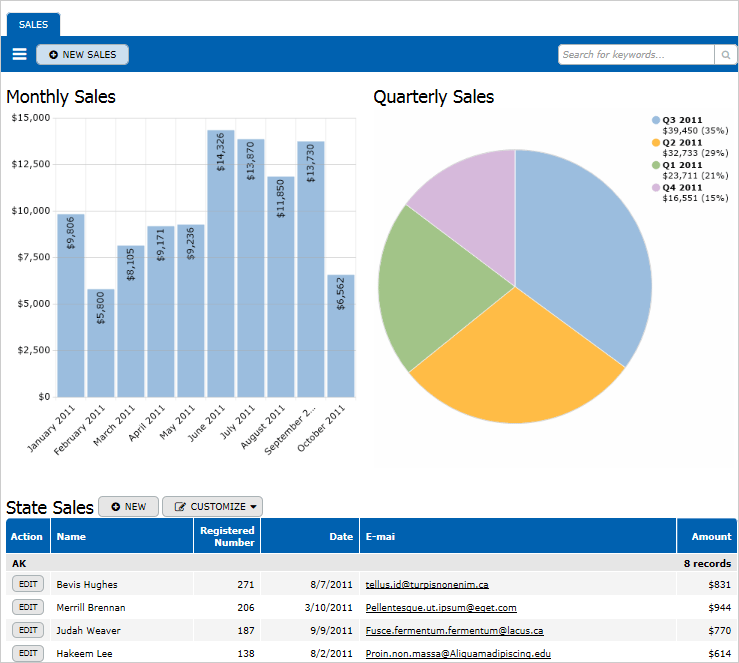Screen dimensions: 739x663
Task: Switch to the SALES tab
Action: click(x=33, y=25)
